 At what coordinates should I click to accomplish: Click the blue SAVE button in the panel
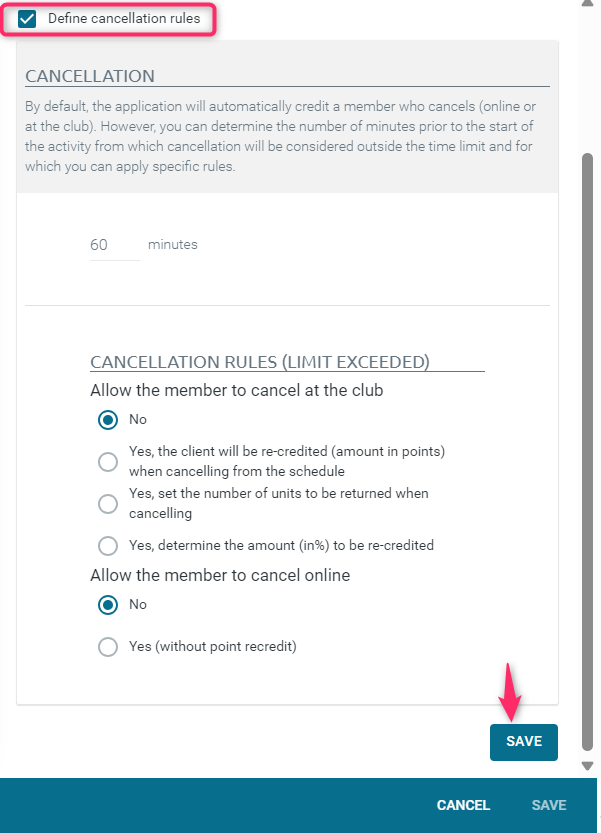[523, 742]
